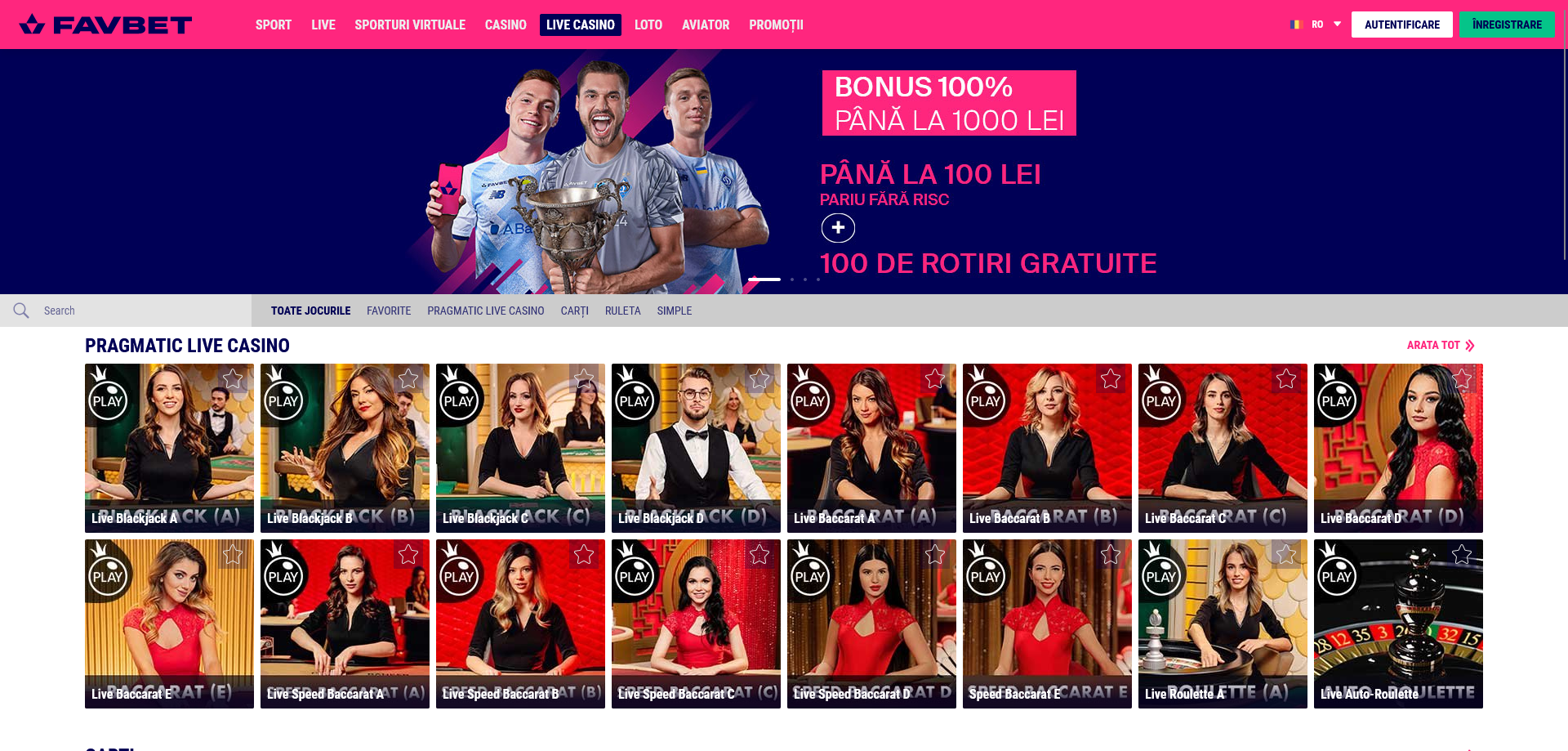
Task: Open the Ruleta category filter
Action: point(622,311)
